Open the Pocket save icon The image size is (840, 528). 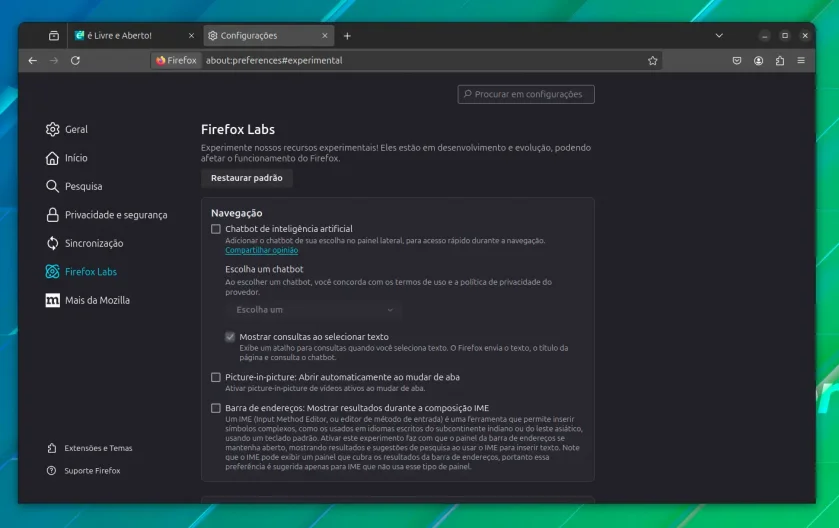pyautogui.click(x=737, y=61)
